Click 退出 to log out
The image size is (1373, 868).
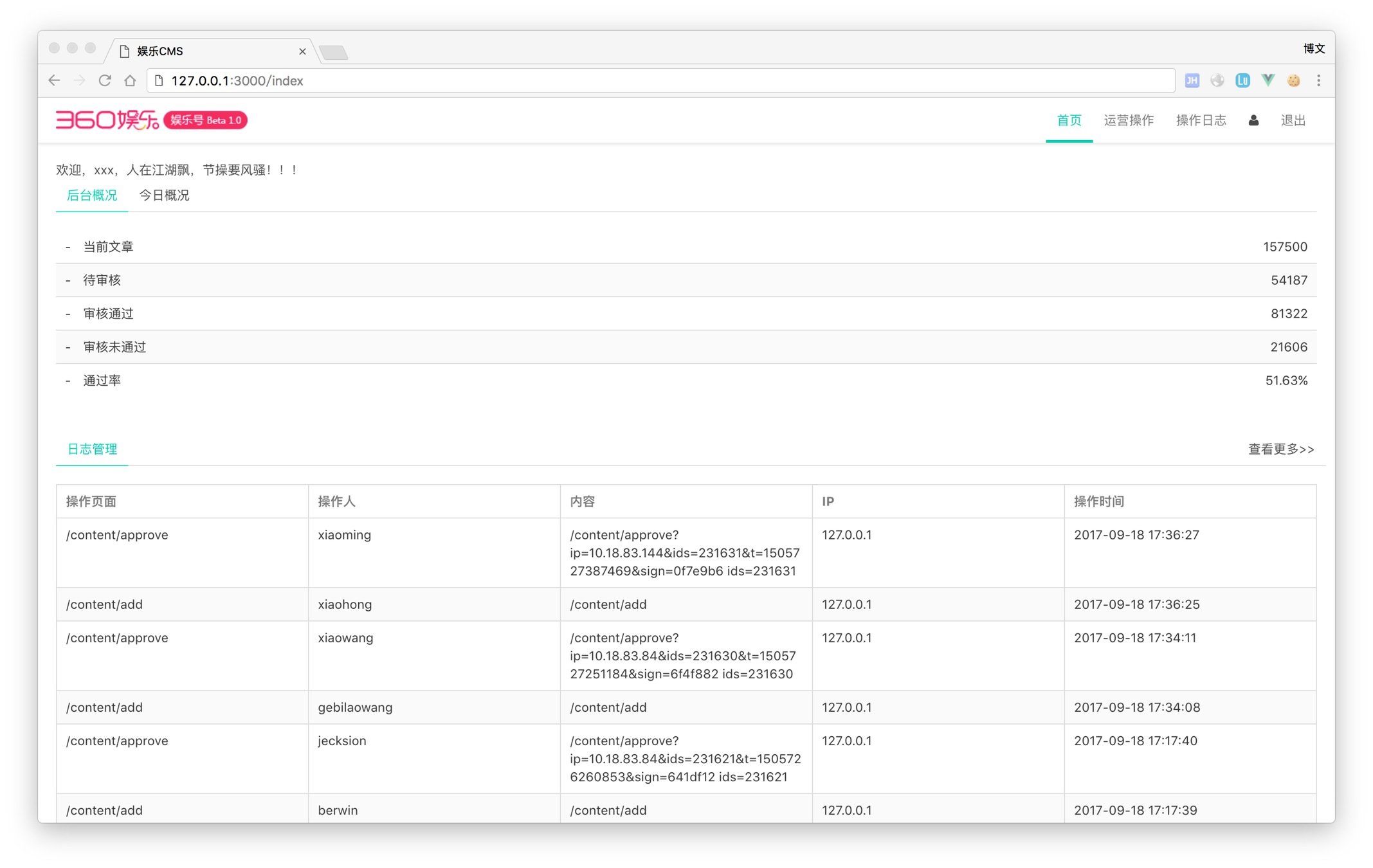pos(1293,120)
